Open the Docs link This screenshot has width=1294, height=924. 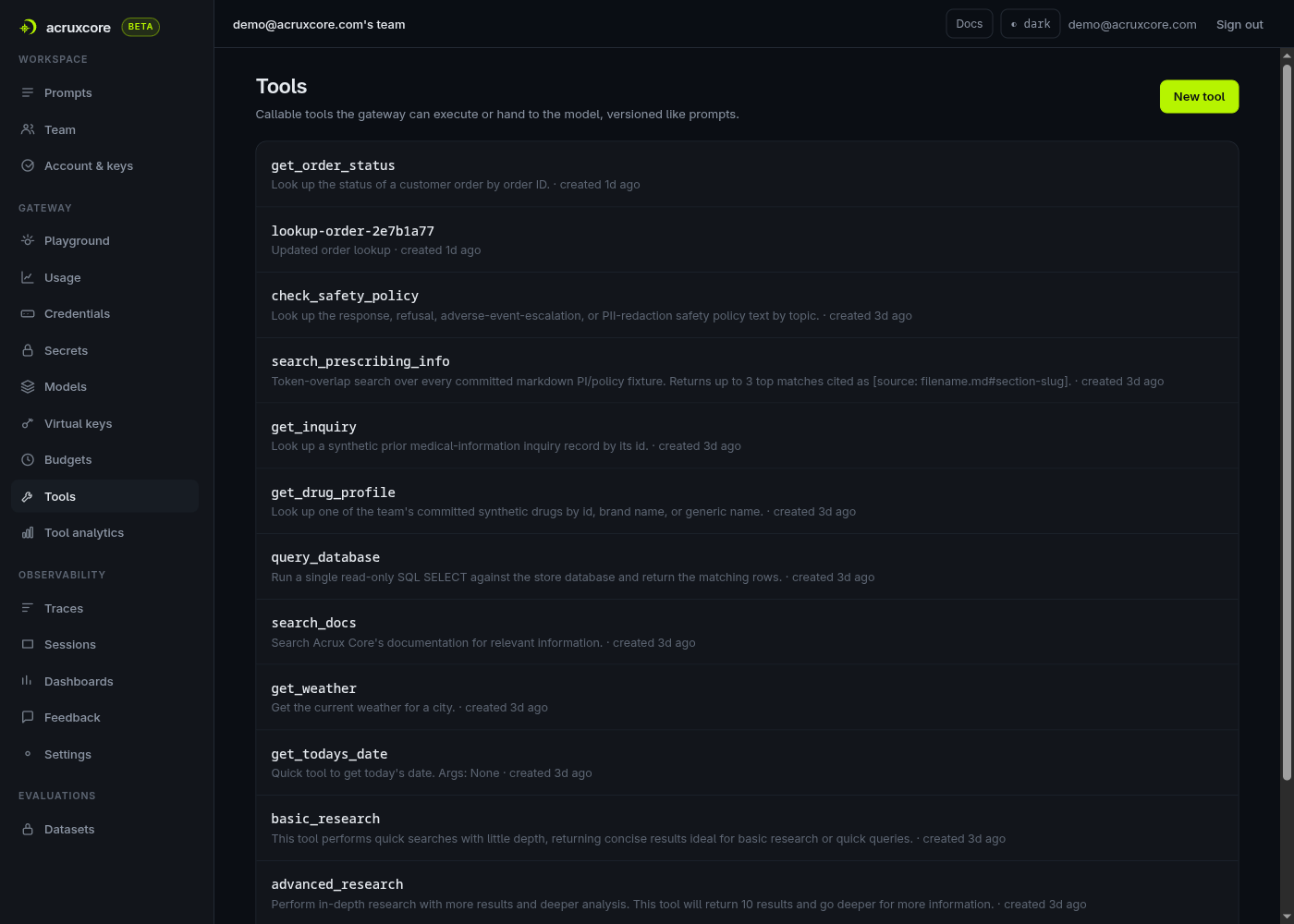(969, 24)
